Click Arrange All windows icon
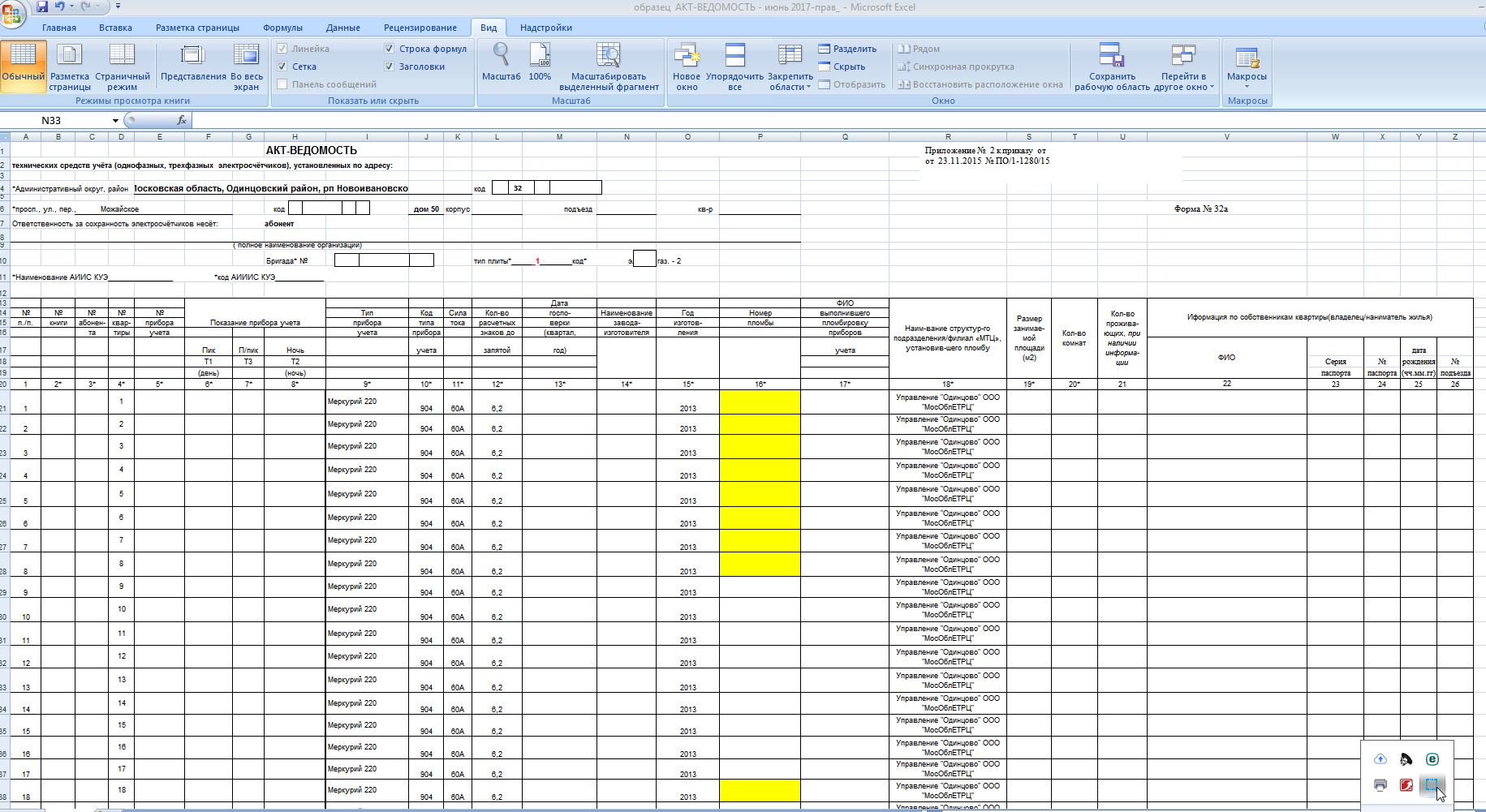The height and width of the screenshot is (812, 1486). pos(734,56)
